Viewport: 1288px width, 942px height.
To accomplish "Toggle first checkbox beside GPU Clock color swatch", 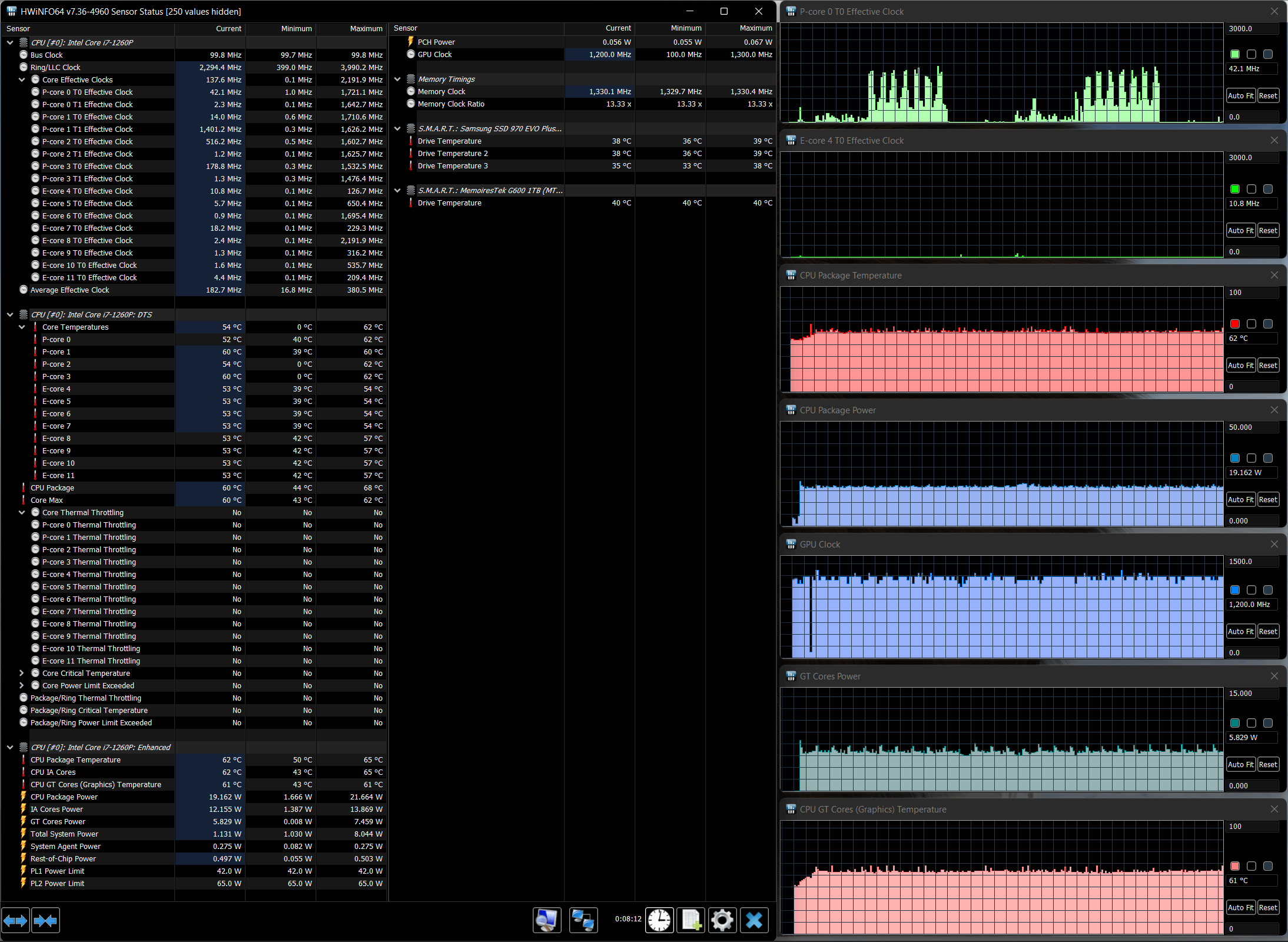I will point(1252,590).
